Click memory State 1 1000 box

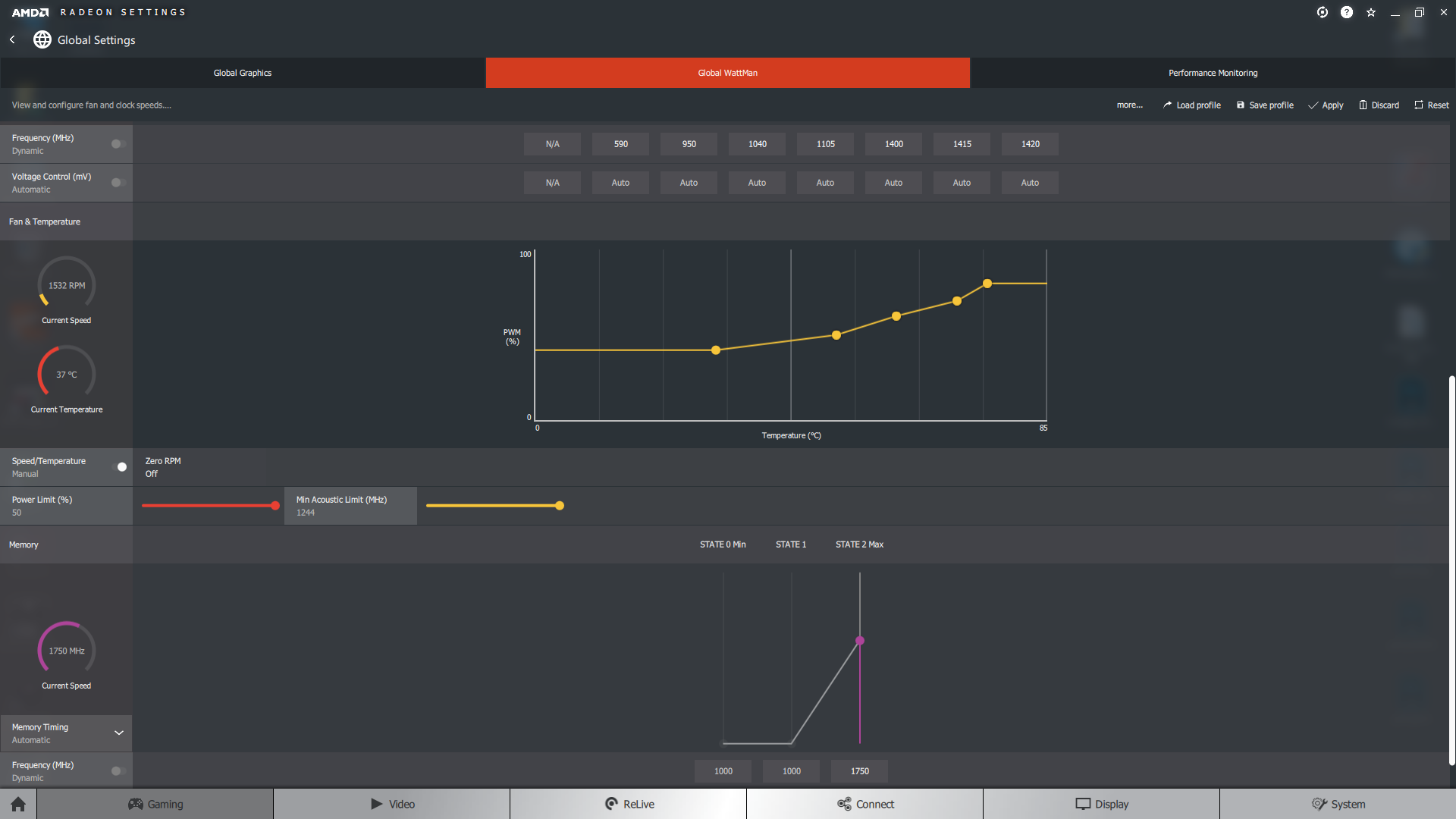coord(791,771)
